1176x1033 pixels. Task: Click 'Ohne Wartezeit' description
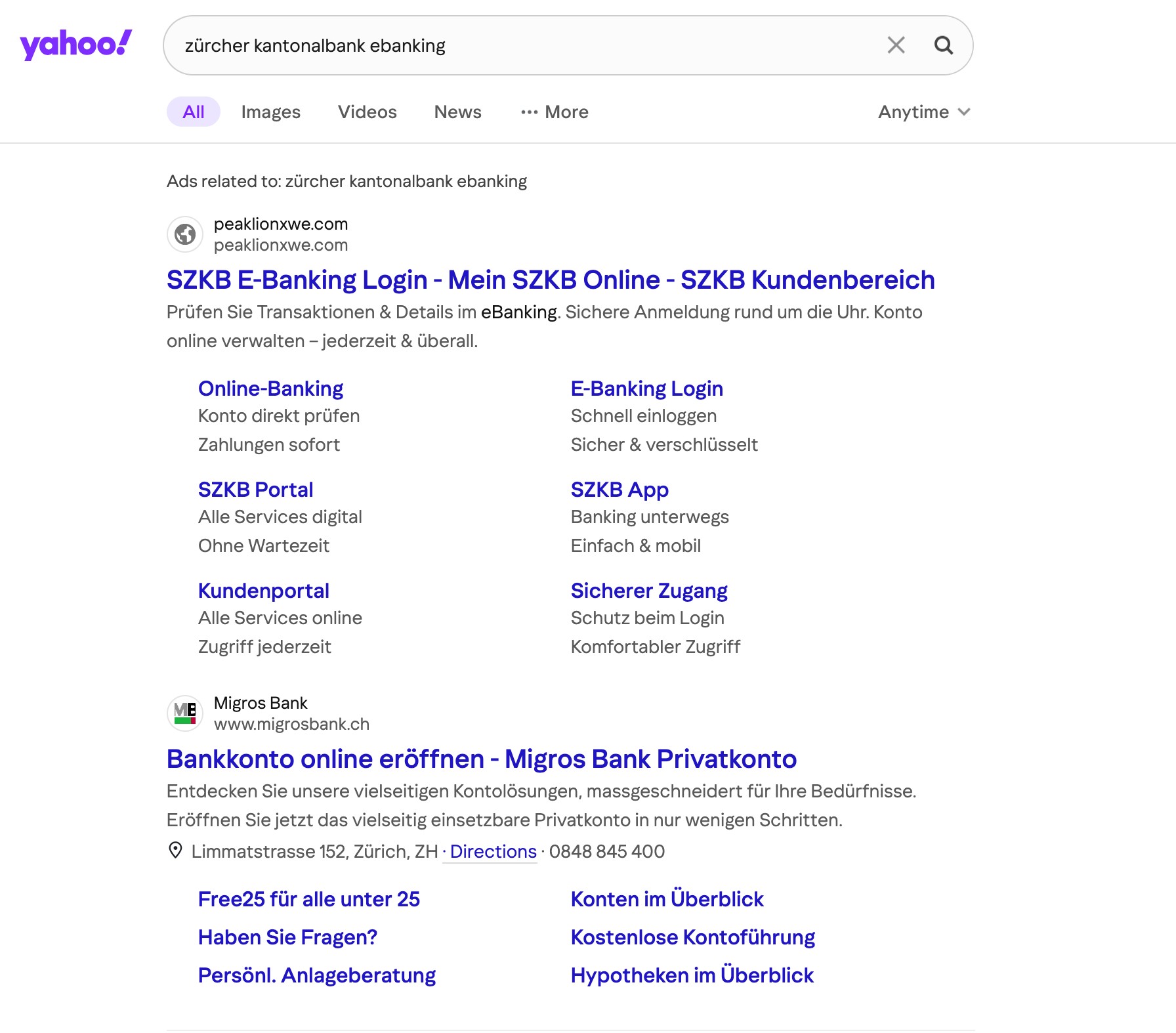[264, 546]
